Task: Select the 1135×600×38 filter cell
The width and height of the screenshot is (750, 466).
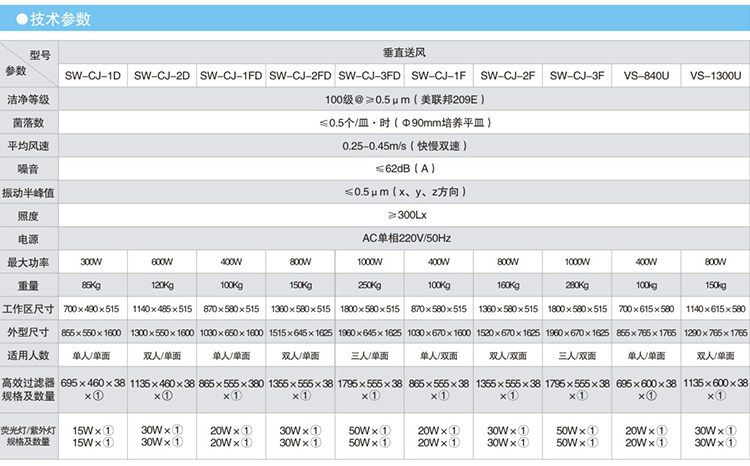Action: pyautogui.click(x=716, y=389)
